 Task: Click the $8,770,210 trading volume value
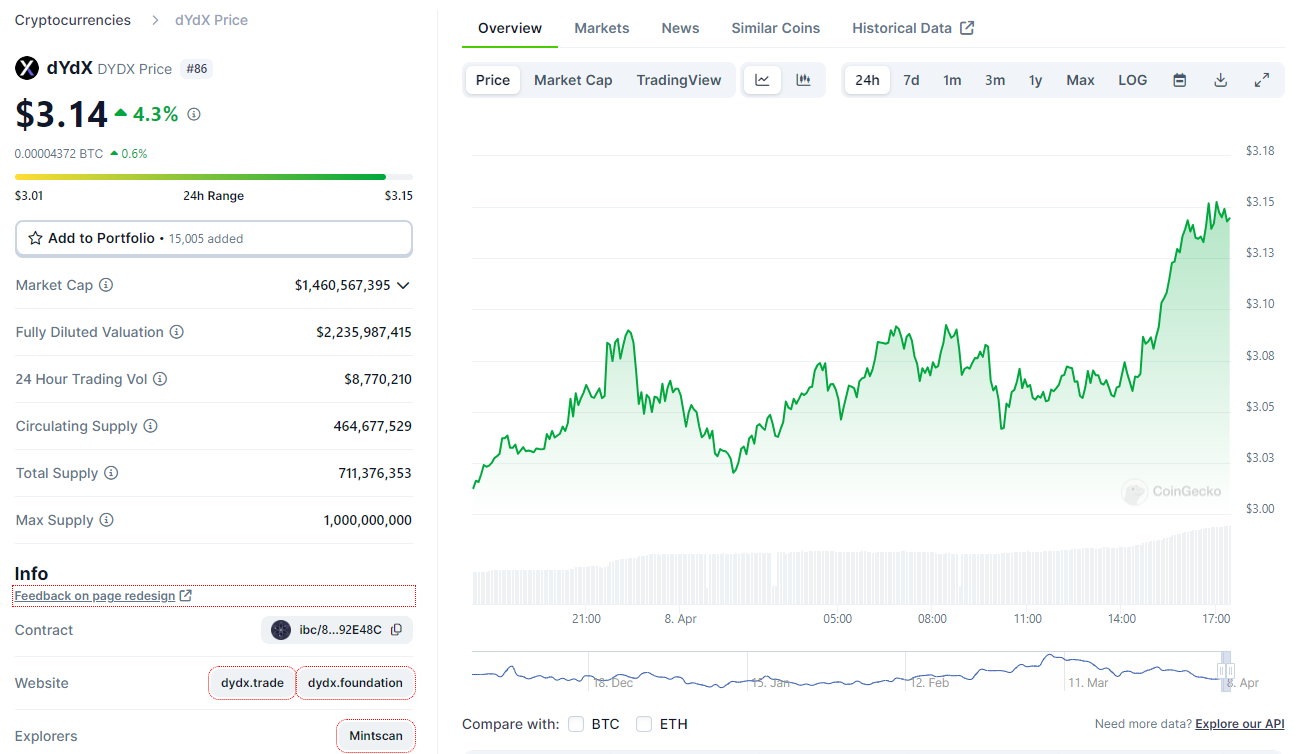coord(378,379)
